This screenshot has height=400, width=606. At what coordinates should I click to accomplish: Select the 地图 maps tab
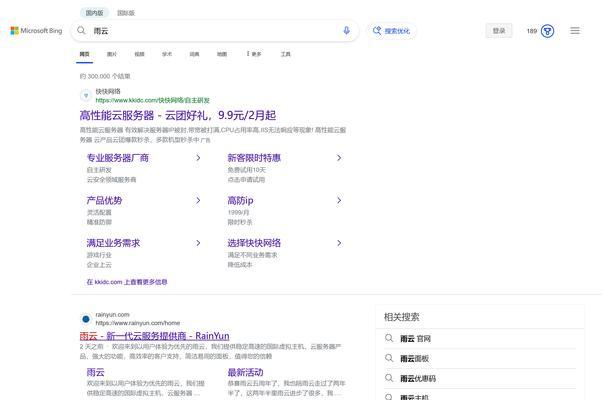pyautogui.click(x=222, y=54)
